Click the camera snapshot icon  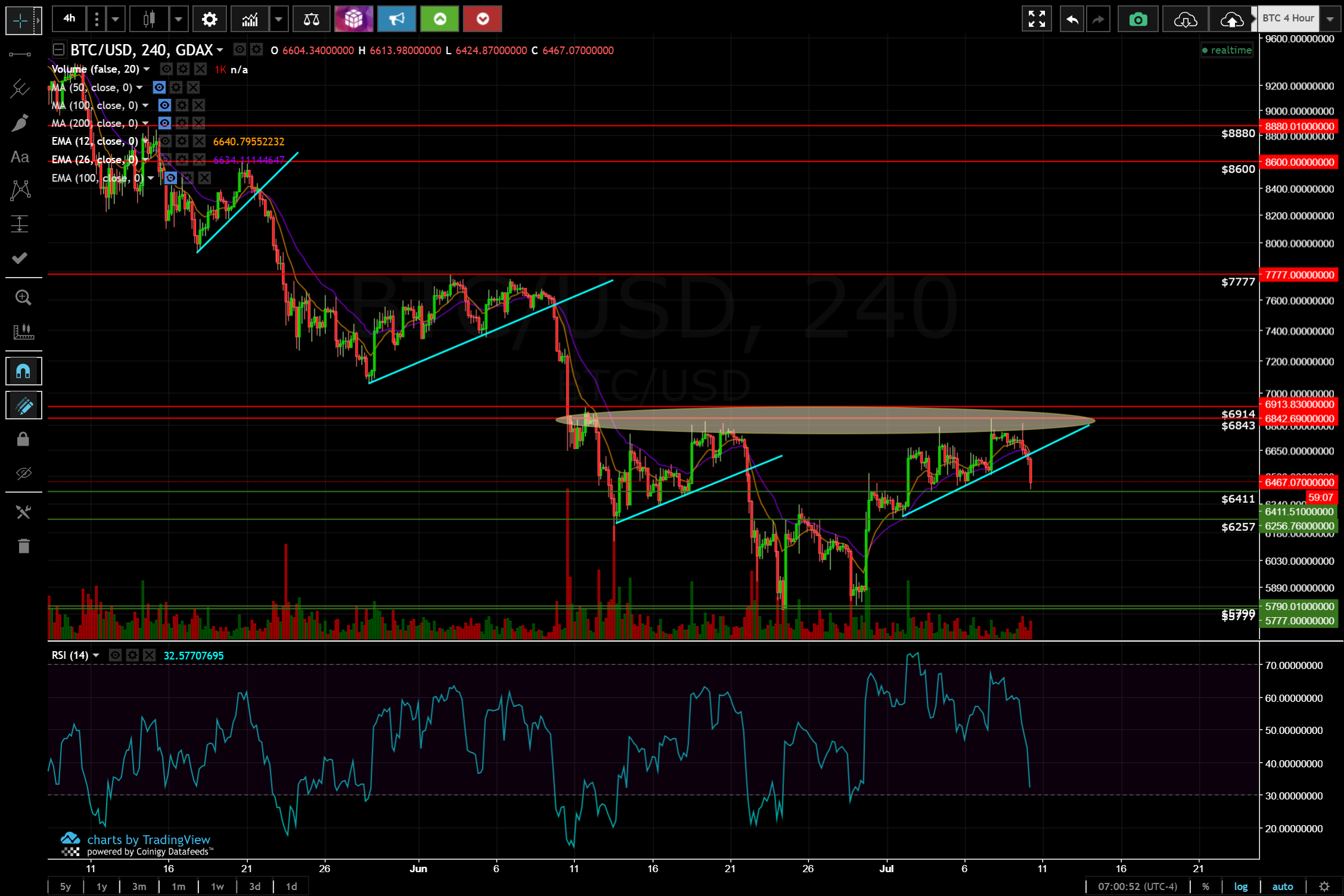pyautogui.click(x=1137, y=20)
